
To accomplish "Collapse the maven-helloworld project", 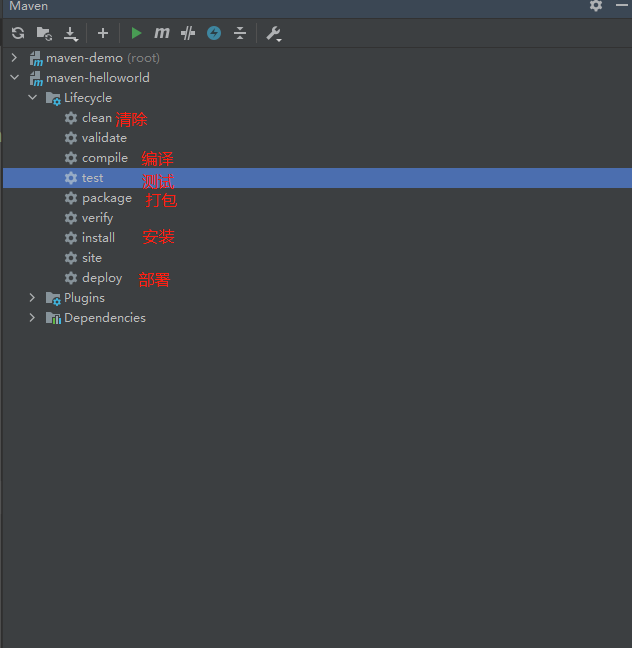I will pos(14,77).
